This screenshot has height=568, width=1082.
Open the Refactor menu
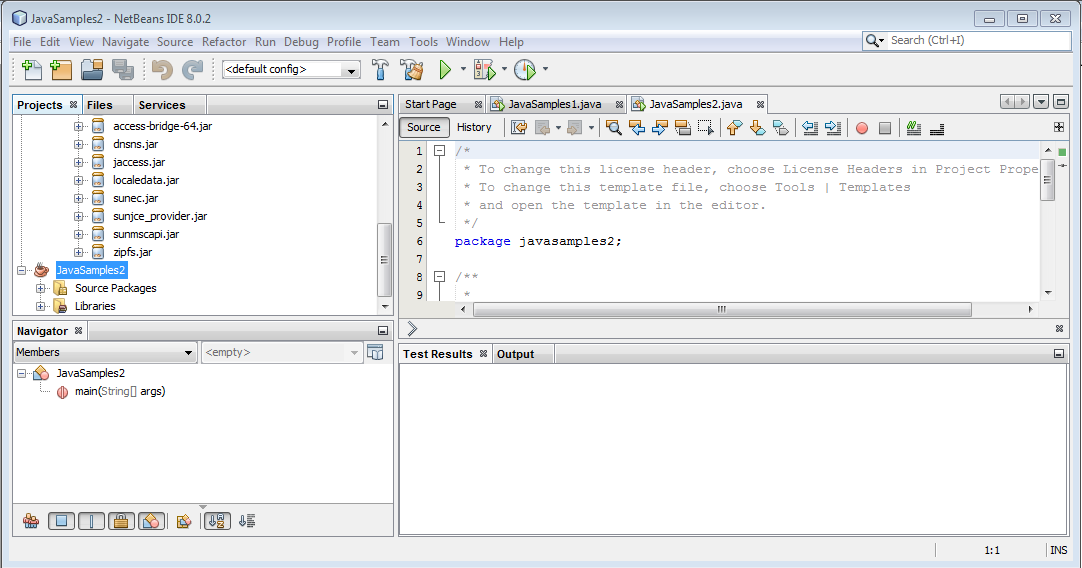tap(224, 42)
